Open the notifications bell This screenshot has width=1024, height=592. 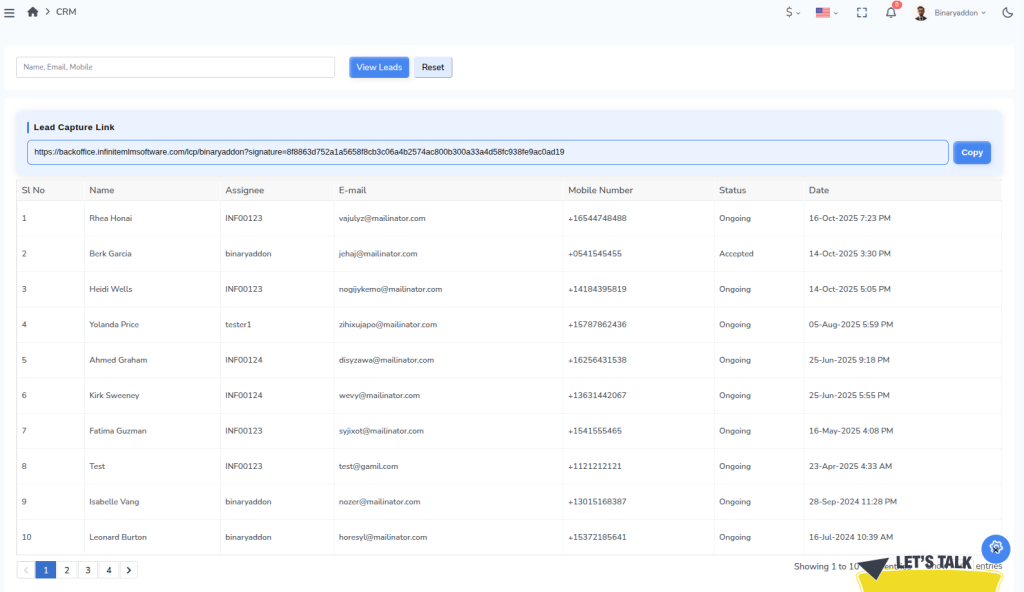[891, 12]
